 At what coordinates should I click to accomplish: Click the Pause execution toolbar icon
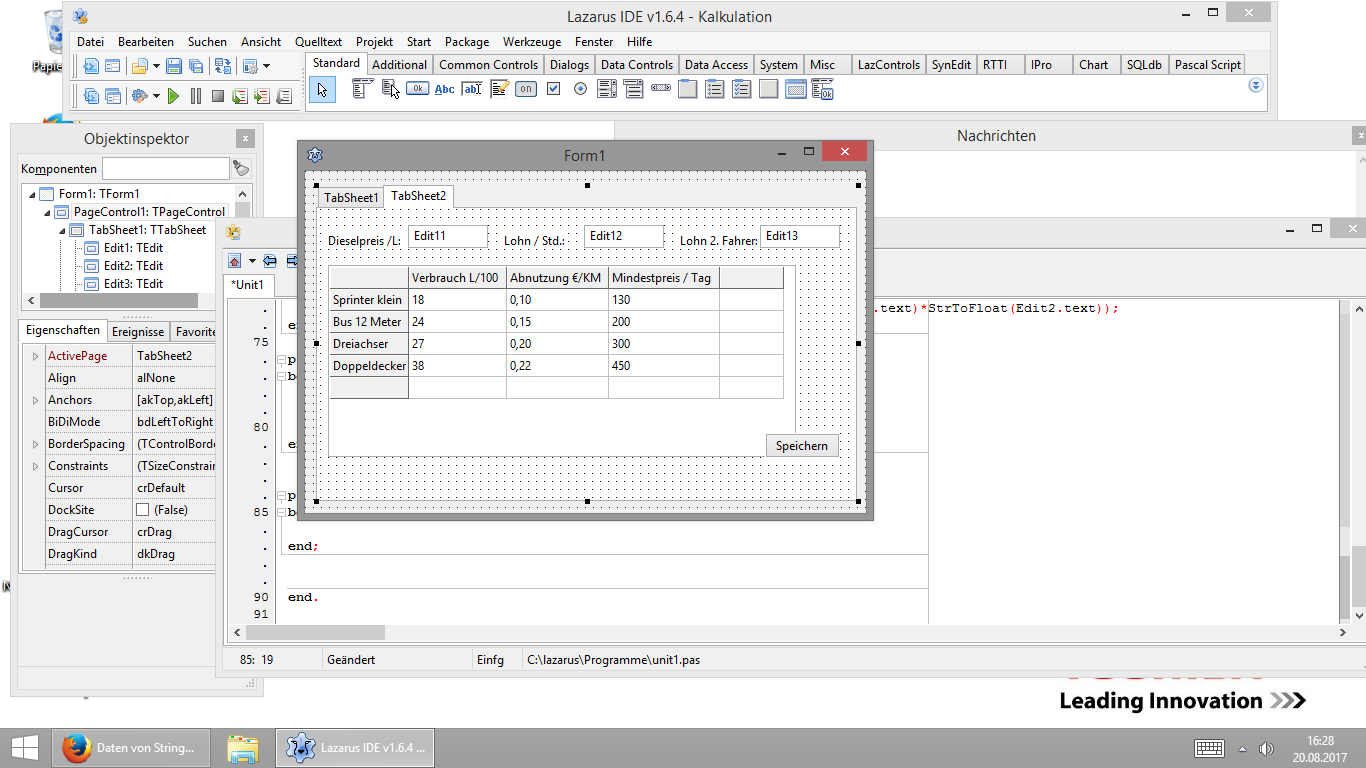pos(196,96)
